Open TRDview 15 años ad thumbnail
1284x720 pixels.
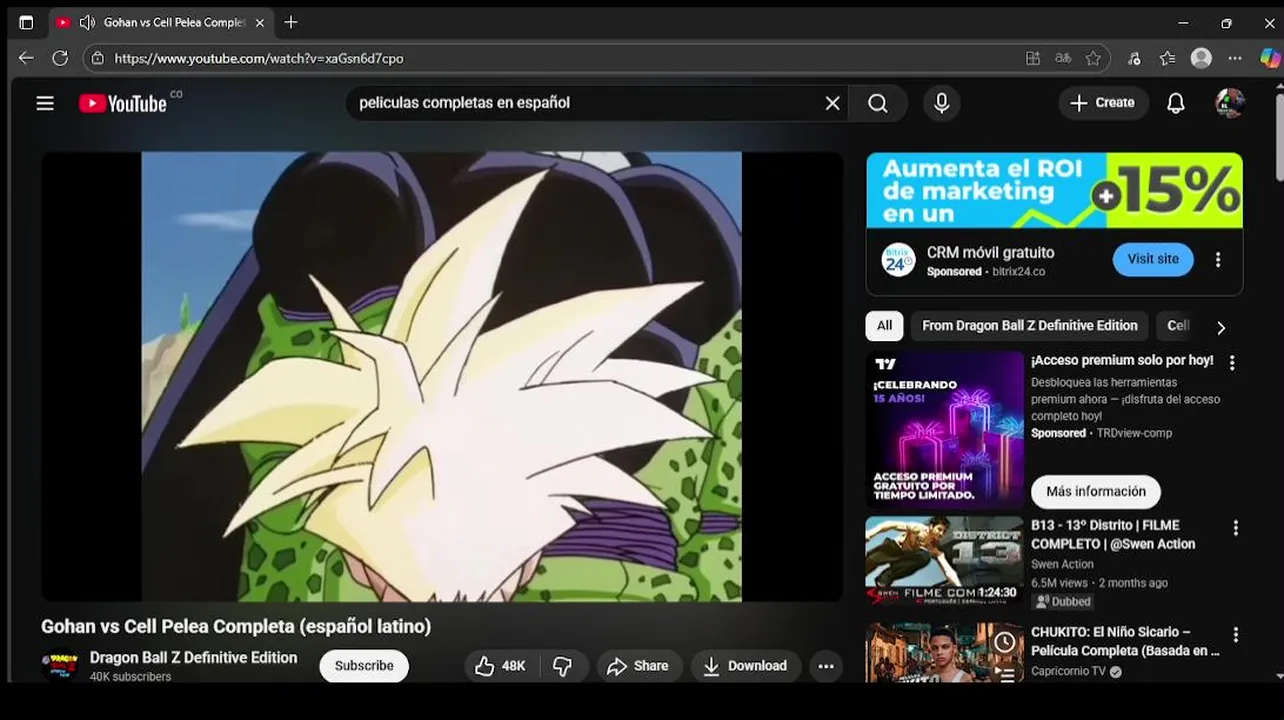tap(944, 430)
